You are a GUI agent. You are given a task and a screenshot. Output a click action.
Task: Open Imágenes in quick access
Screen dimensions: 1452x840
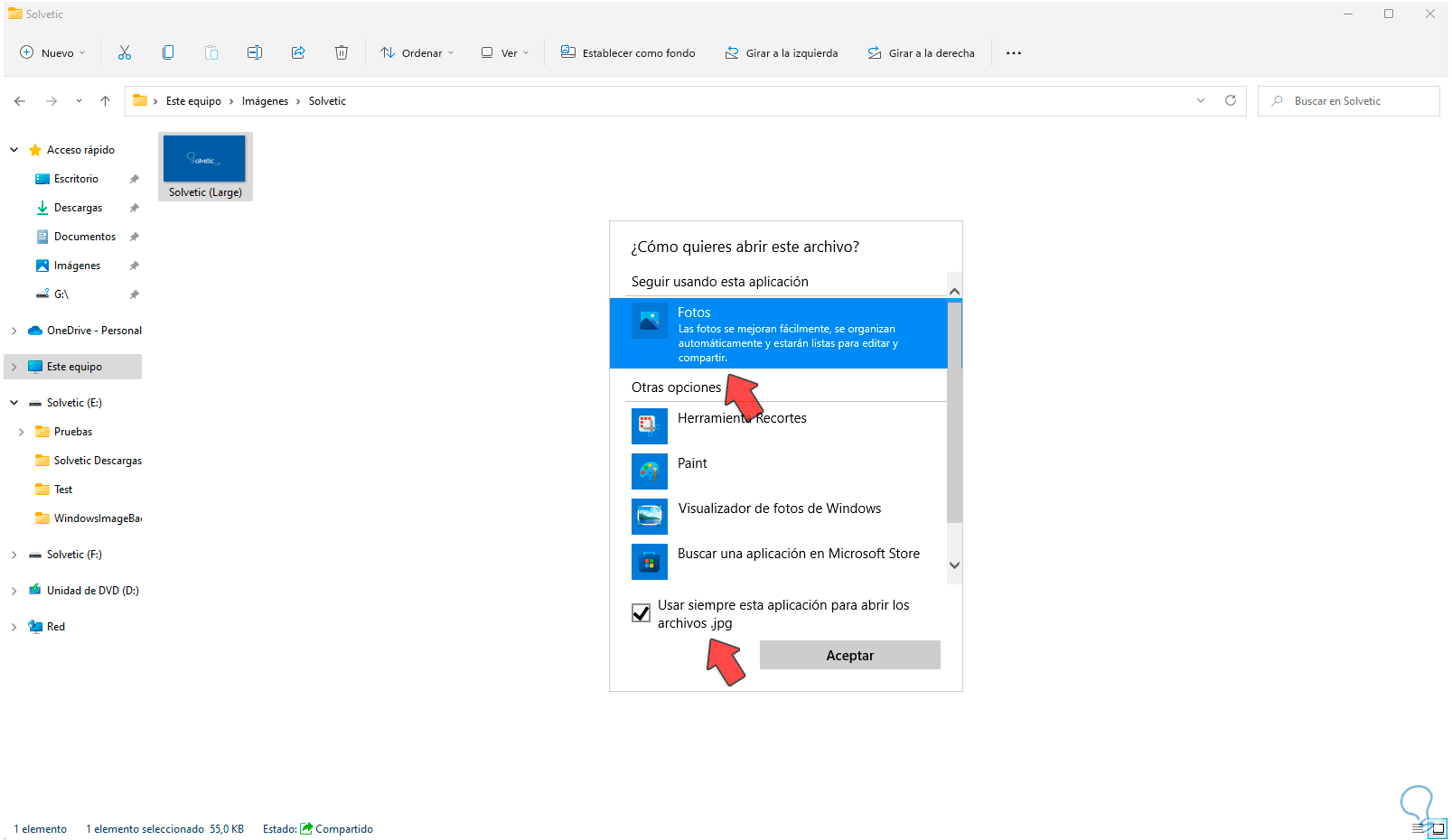tap(78, 266)
